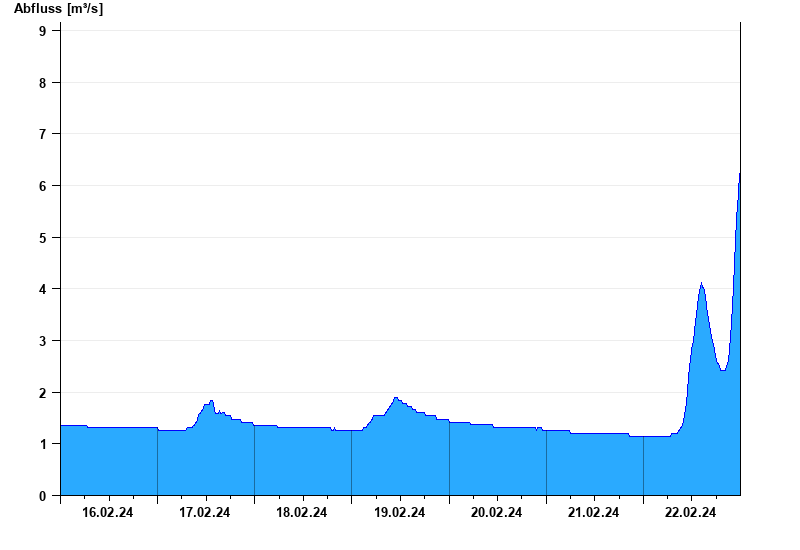Click the final spike above 6 m³/s

pyautogui.click(x=739, y=174)
